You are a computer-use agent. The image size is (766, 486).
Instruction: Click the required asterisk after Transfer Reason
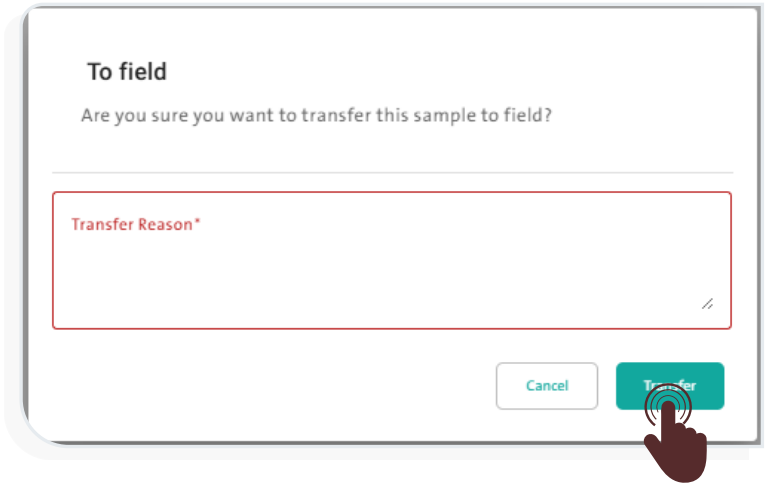(x=198, y=224)
